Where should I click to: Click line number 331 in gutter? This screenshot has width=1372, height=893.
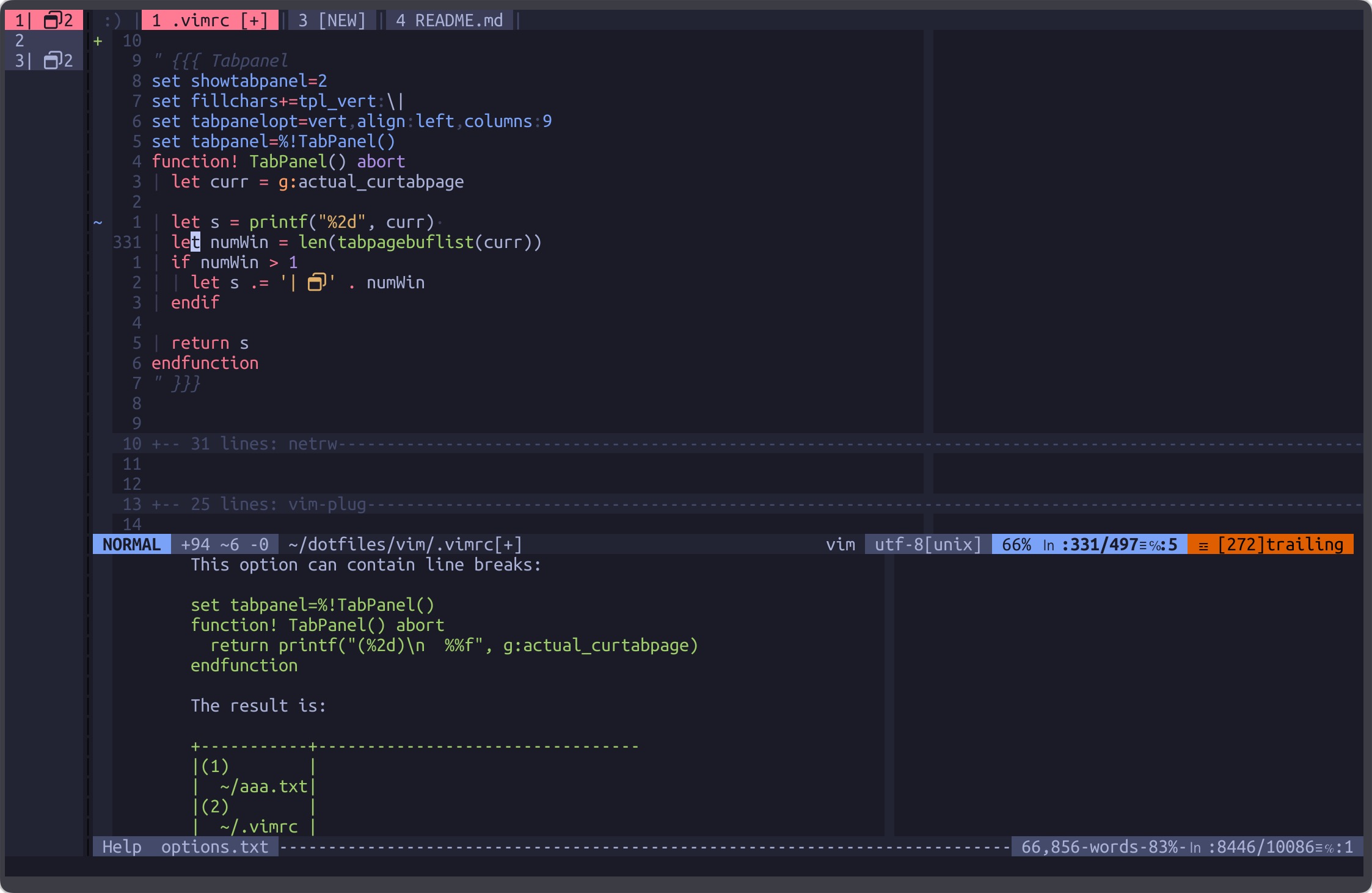127,242
